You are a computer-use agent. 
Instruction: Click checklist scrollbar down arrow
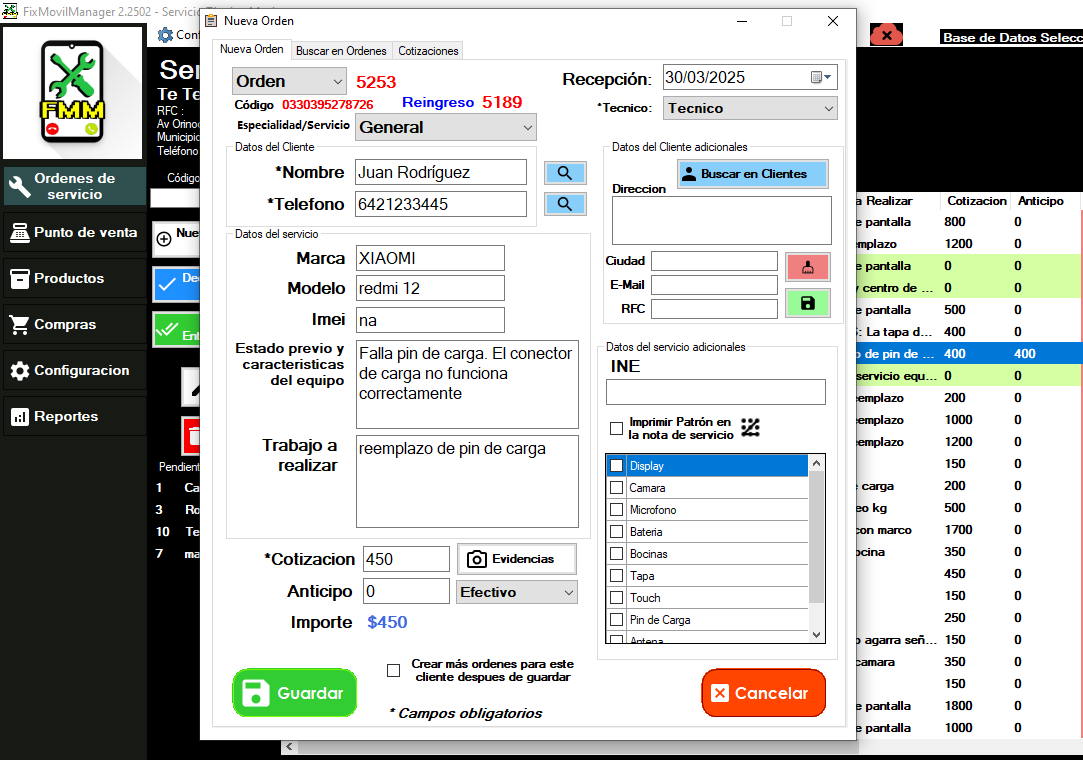point(816,634)
